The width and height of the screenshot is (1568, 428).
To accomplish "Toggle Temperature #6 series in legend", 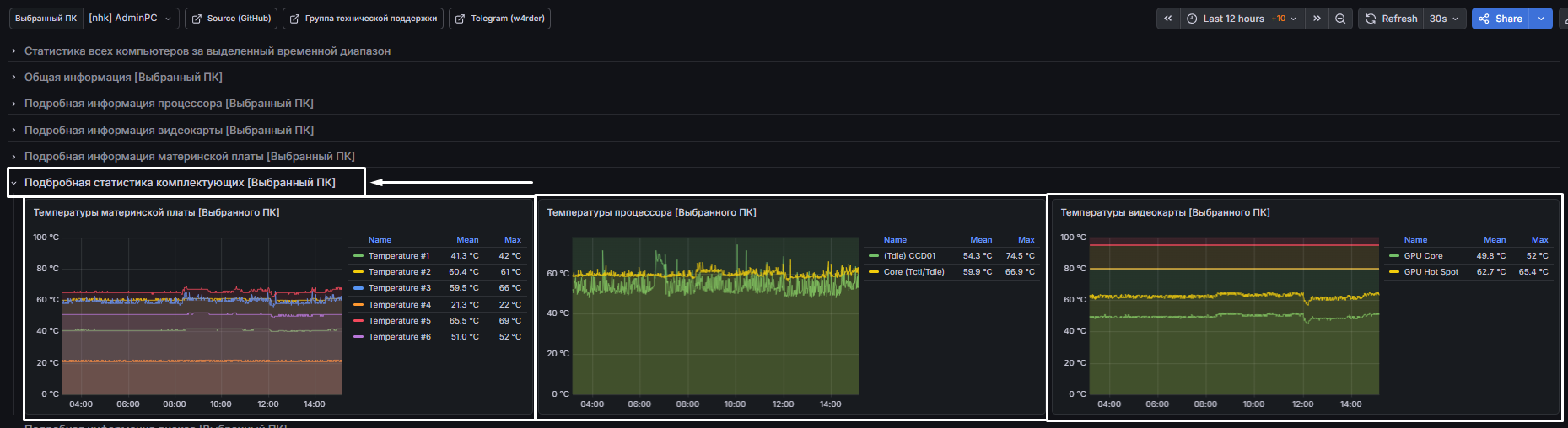I will coord(400,337).
